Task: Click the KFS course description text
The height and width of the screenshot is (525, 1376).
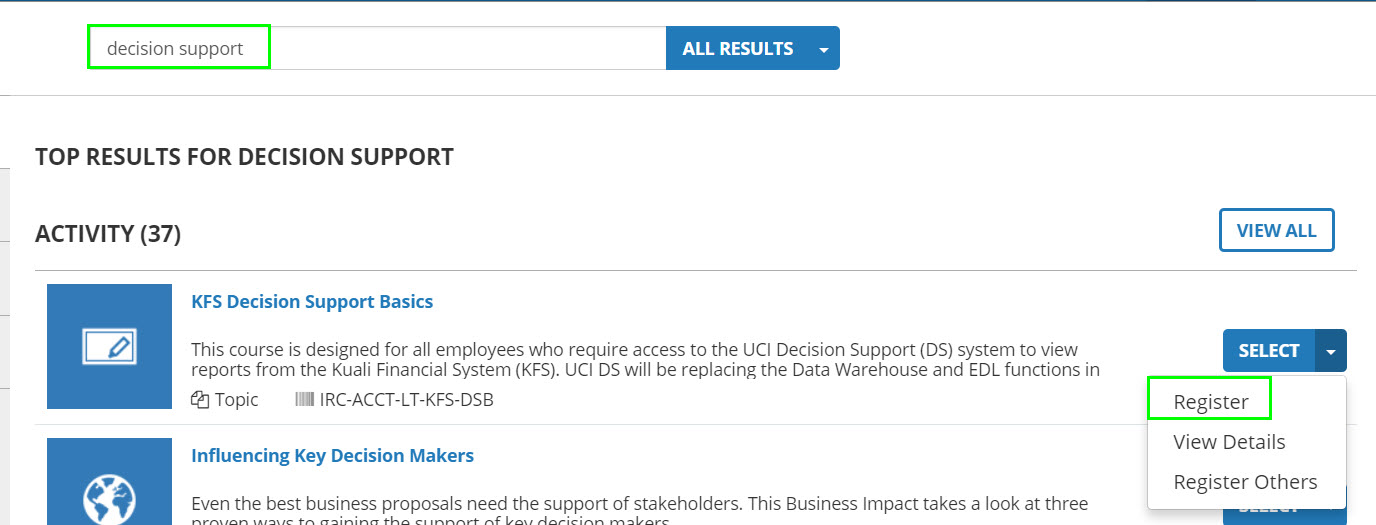Action: click(640, 360)
